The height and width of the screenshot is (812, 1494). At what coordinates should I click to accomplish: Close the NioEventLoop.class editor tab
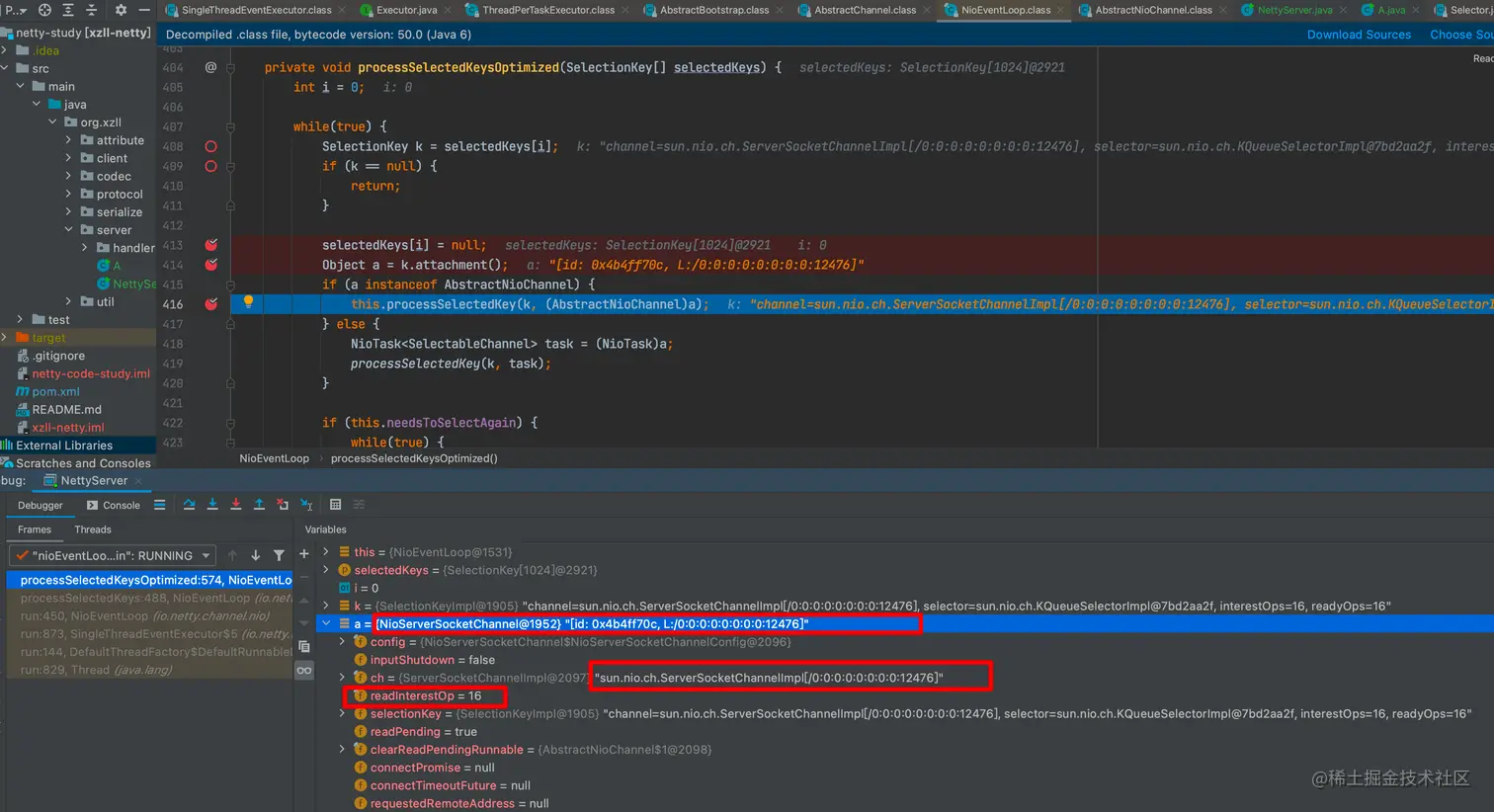point(1060,10)
